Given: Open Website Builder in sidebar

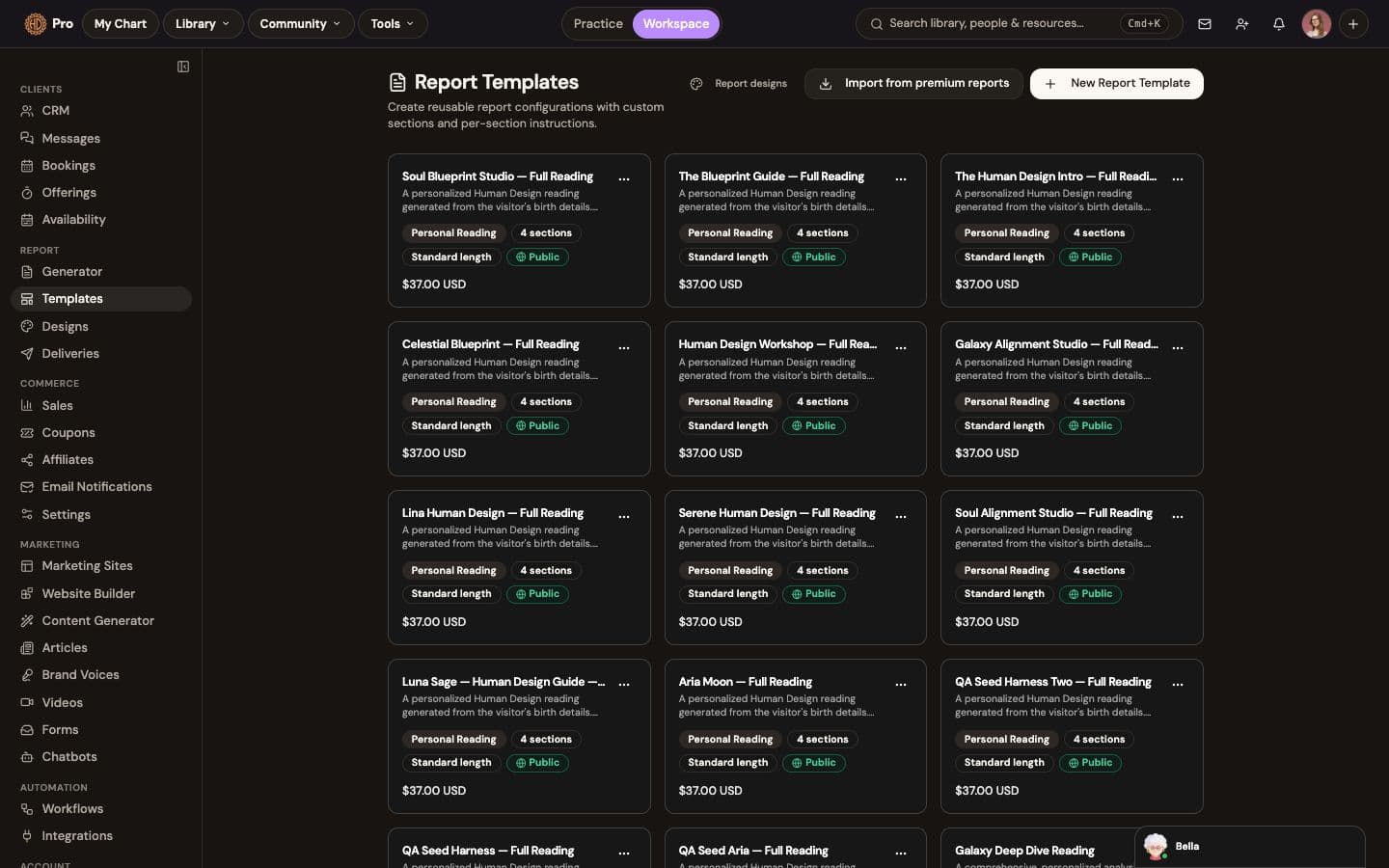Looking at the screenshot, I should 101,594.
